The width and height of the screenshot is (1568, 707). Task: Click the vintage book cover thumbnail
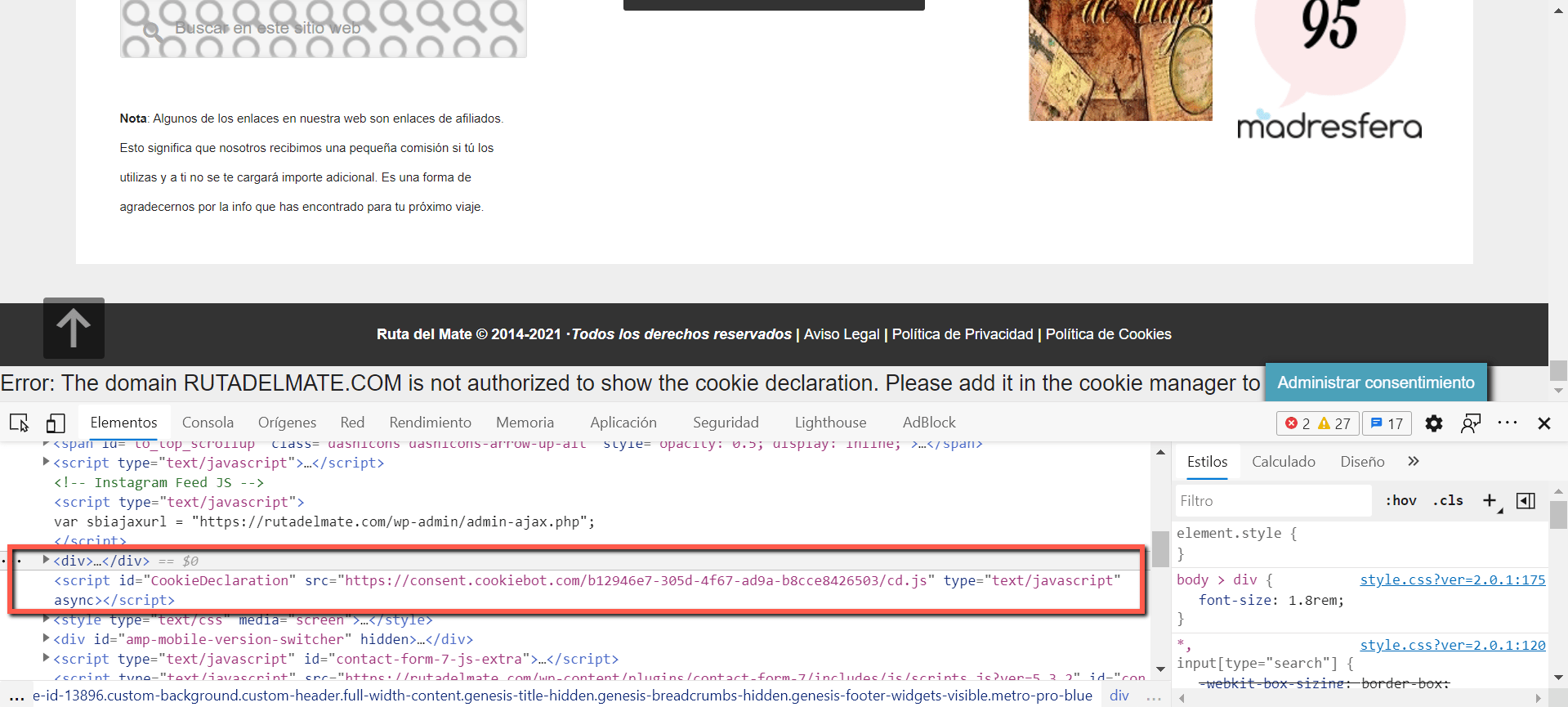[x=1120, y=60]
